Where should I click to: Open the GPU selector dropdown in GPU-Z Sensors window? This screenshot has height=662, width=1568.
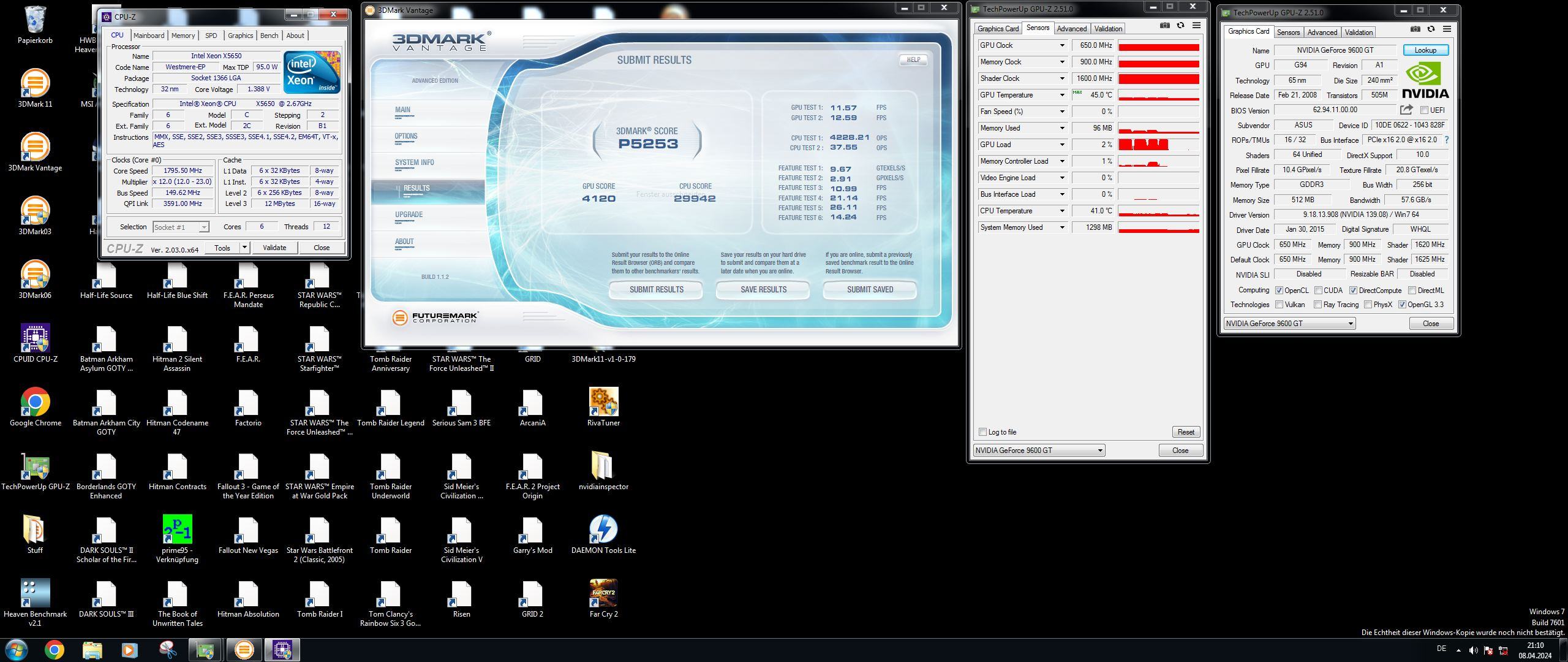pyautogui.click(x=1039, y=451)
